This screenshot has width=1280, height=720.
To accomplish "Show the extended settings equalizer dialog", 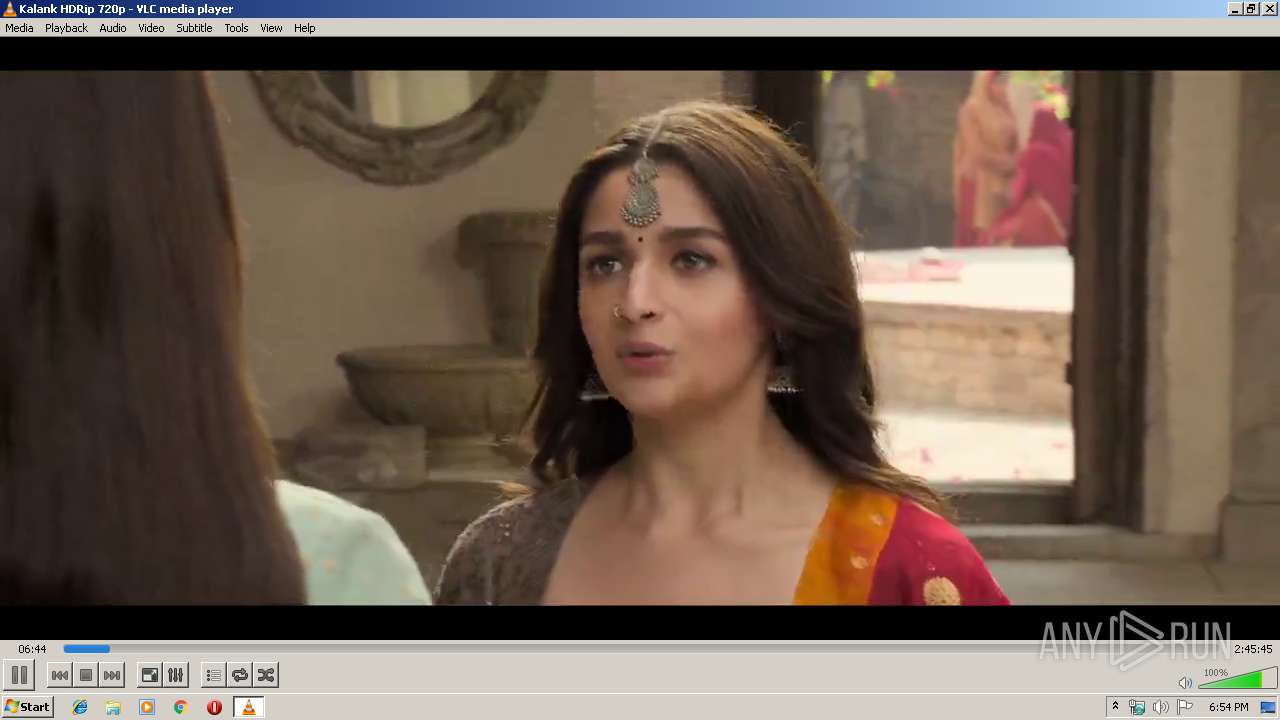I will tap(175, 675).
